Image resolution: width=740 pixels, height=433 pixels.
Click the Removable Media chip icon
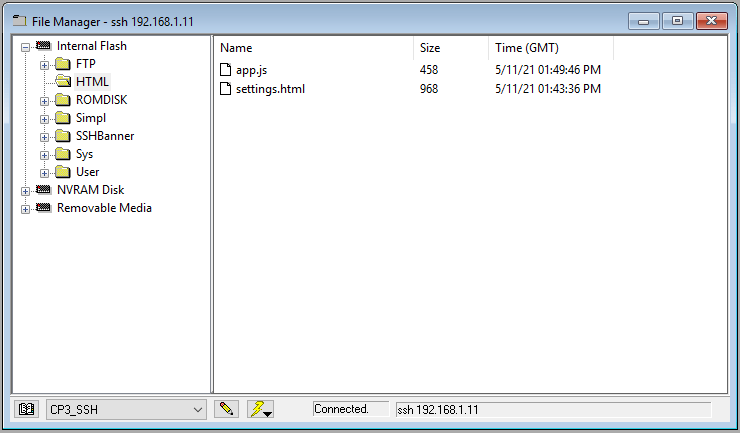point(43,208)
